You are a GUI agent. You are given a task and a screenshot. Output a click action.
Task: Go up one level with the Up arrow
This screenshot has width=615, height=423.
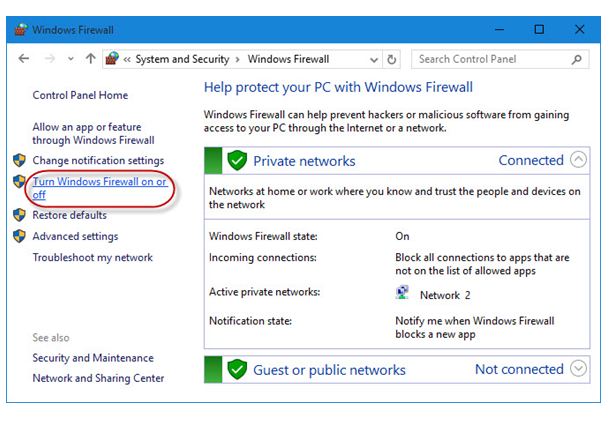pyautogui.click(x=91, y=59)
